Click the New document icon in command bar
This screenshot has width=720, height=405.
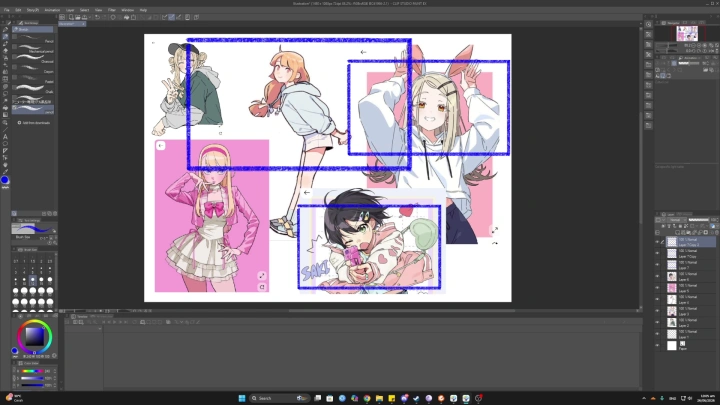(71, 17)
